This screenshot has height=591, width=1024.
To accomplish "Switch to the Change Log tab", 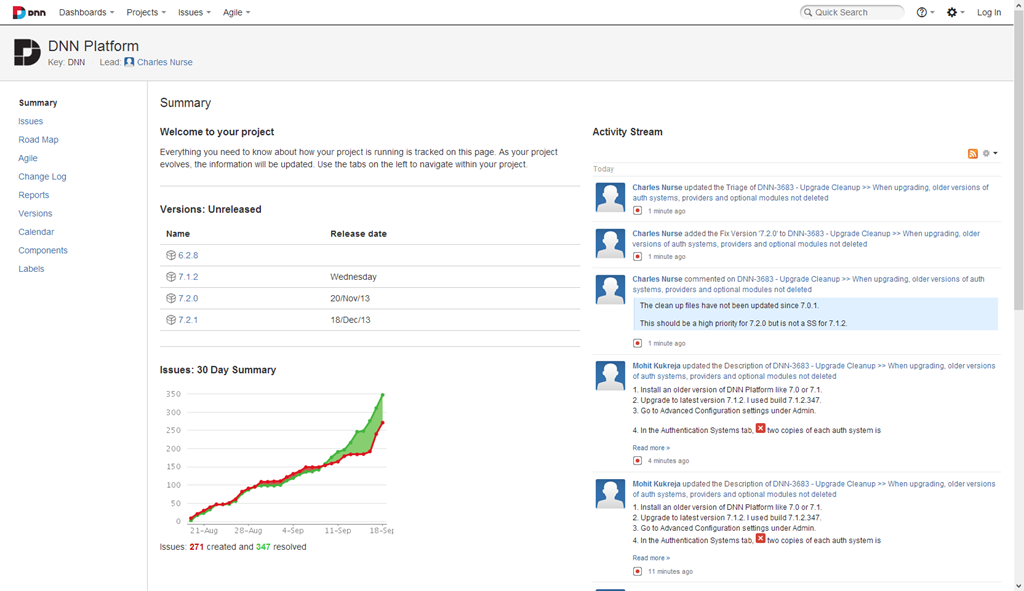I will 42,177.
